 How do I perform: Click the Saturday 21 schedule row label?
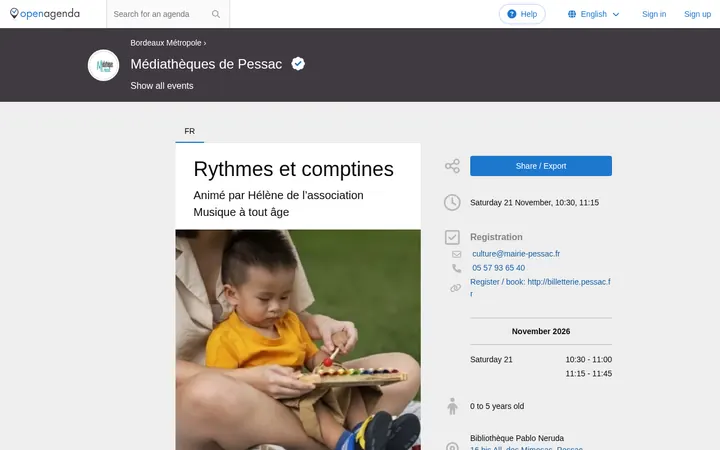coord(491,360)
